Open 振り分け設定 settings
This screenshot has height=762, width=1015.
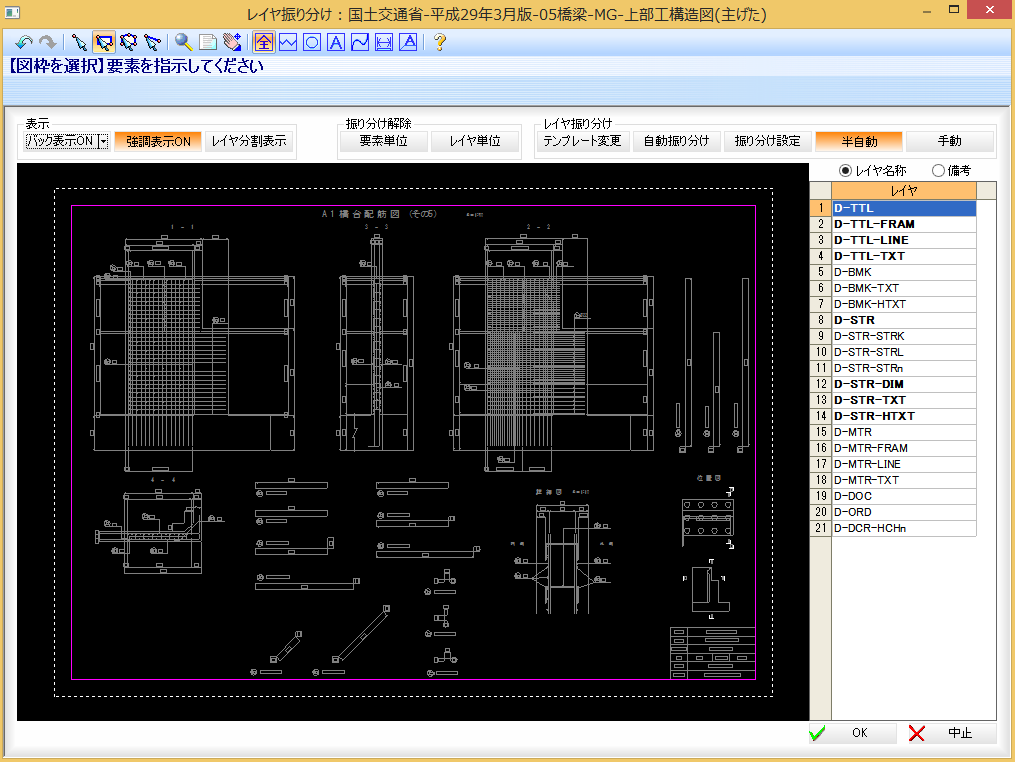pos(767,141)
